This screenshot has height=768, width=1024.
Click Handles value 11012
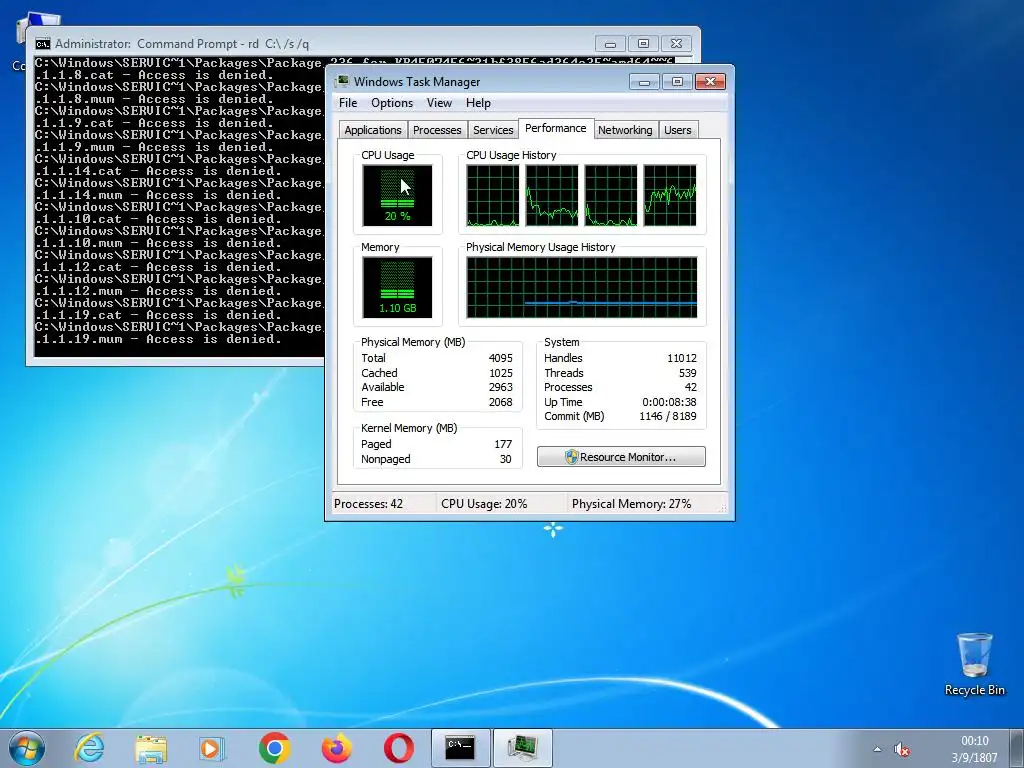point(682,358)
